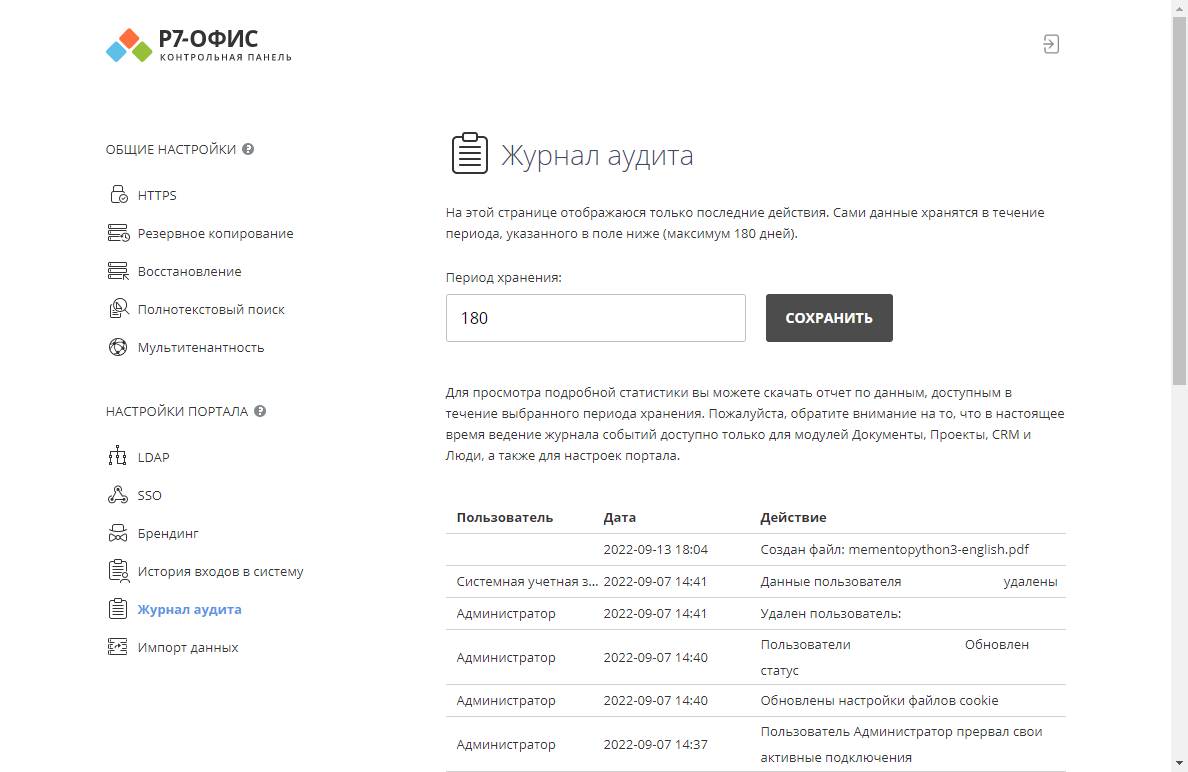Click the Брендинг icon
1188x772 pixels.
(118, 533)
